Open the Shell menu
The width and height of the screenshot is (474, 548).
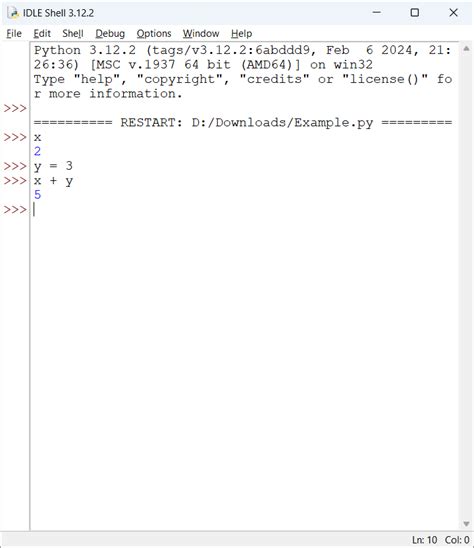tap(73, 34)
